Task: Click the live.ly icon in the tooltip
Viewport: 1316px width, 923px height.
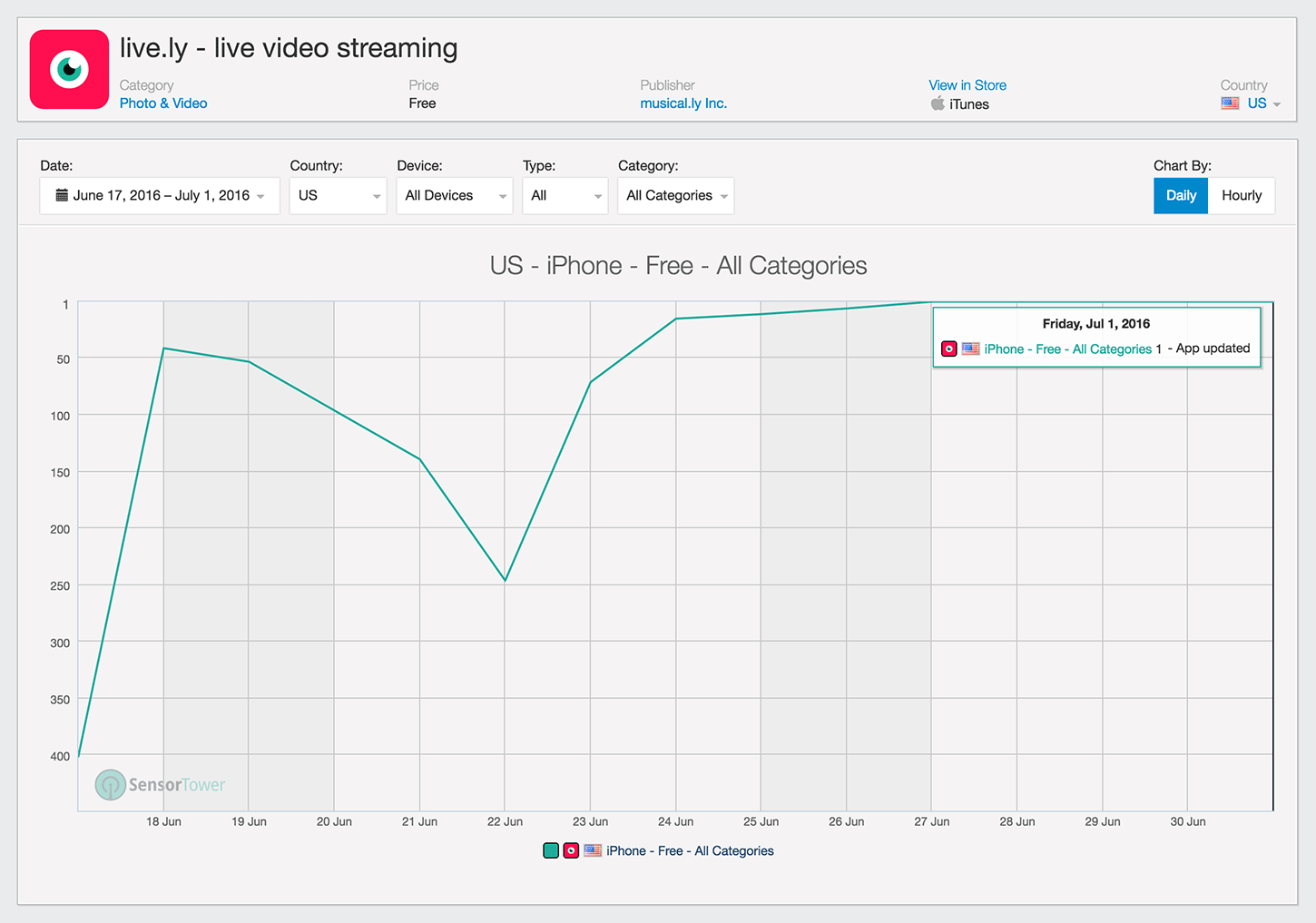Action: 949,349
